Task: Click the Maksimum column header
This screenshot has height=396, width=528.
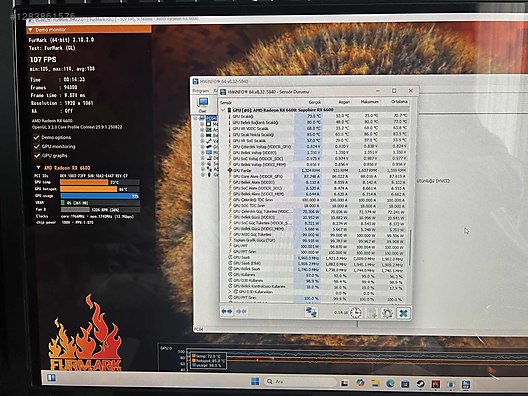Action: [x=369, y=102]
